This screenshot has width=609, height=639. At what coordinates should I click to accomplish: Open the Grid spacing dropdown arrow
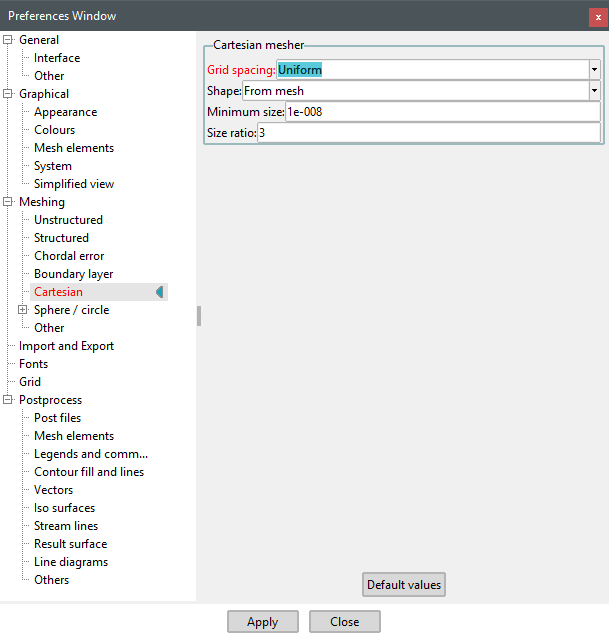pos(594,70)
